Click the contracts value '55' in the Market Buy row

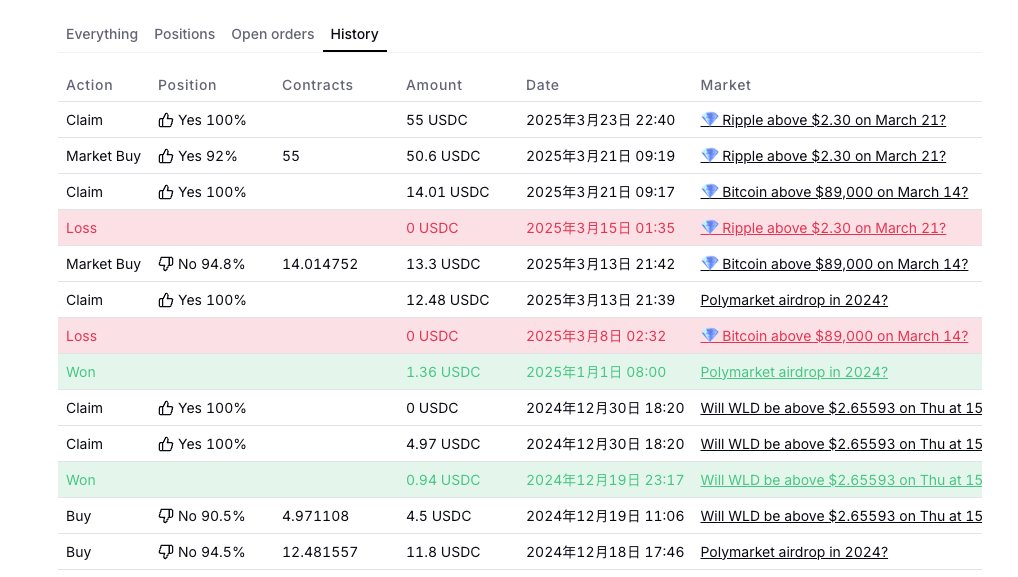pos(291,156)
